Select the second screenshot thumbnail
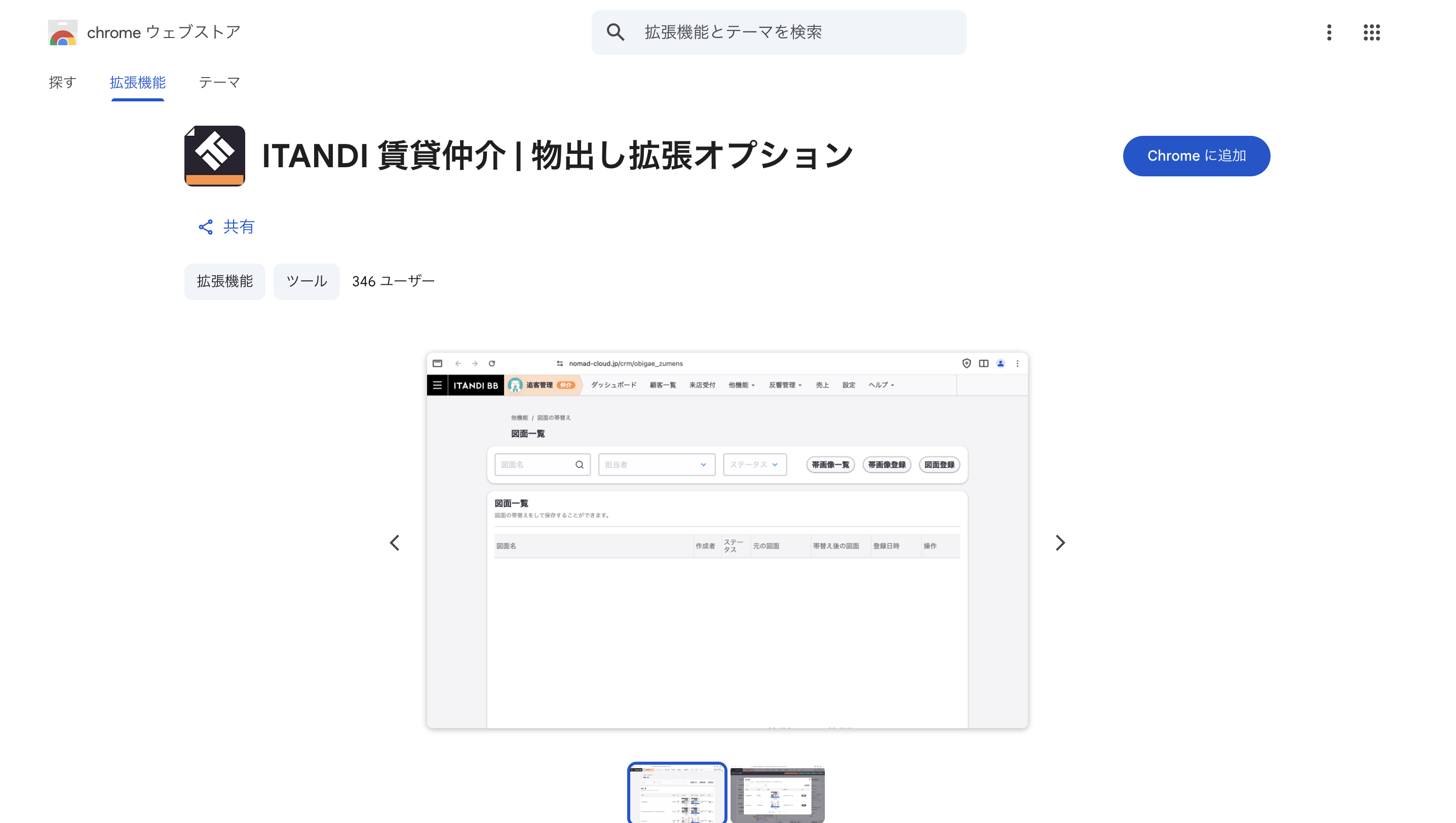This screenshot has height=823, width=1456. [x=777, y=794]
